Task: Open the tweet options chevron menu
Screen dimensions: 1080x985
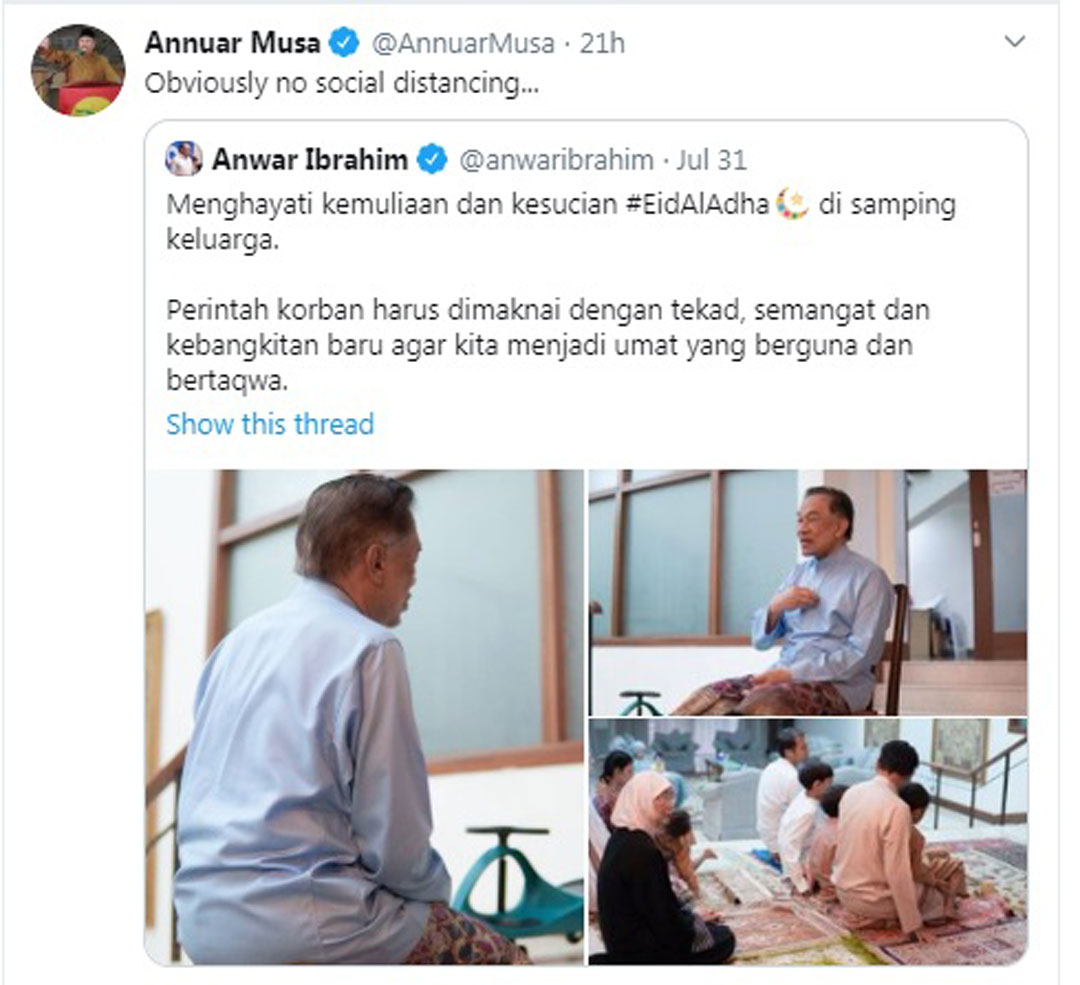Action: point(1015,42)
